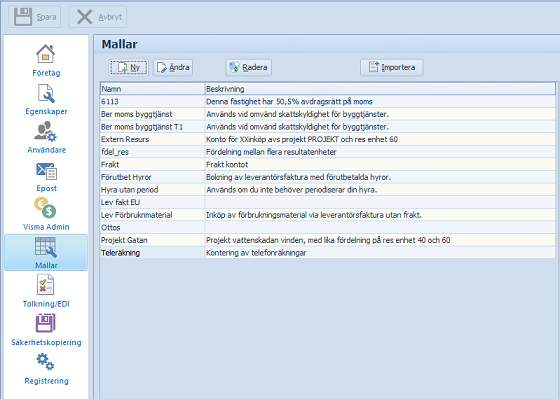Screen dimensions: 560x399
Task: Click the Ny button
Action: (x=128, y=68)
